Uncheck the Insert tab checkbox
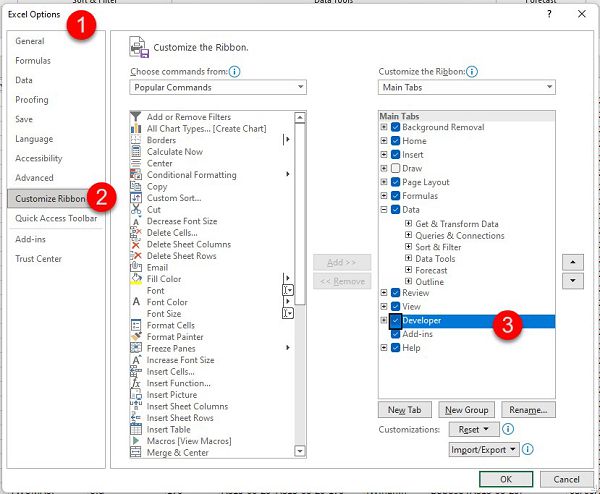The width and height of the screenshot is (600, 494). [395, 155]
